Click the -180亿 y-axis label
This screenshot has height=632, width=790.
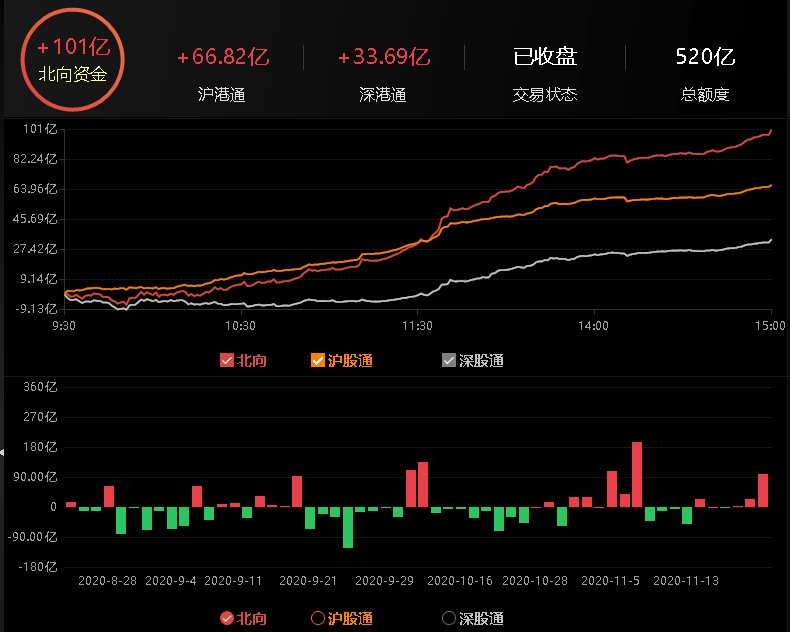pyautogui.click(x=38, y=567)
